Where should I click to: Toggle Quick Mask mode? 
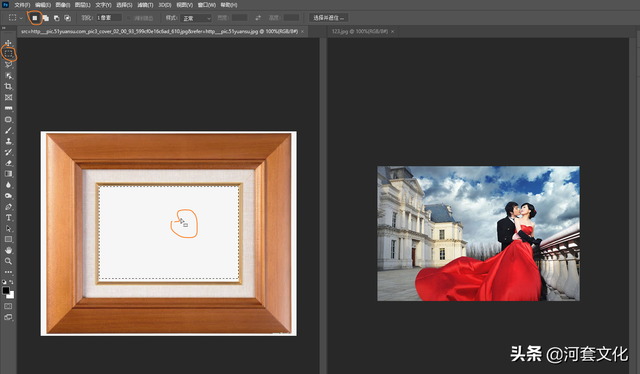coord(8,306)
